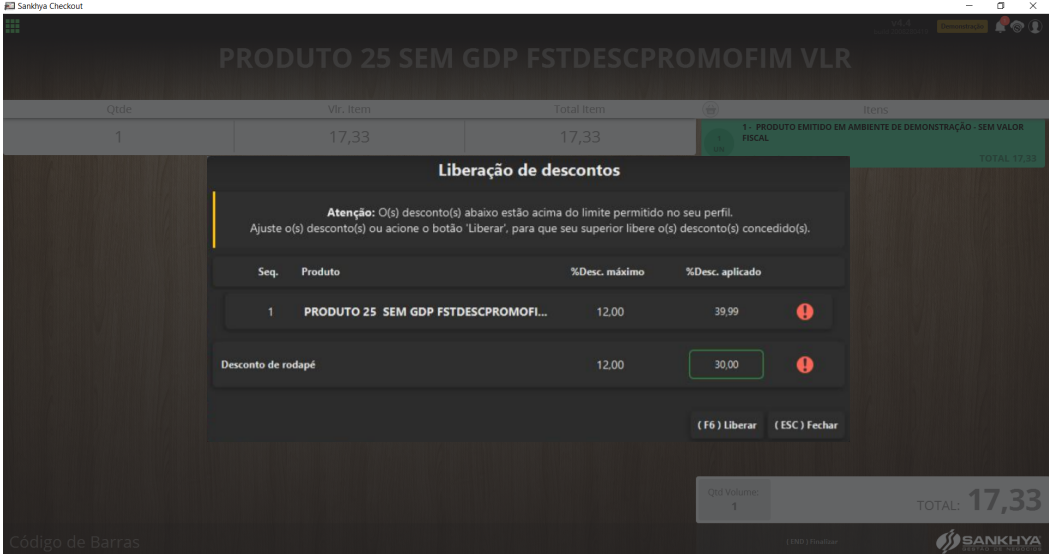The width and height of the screenshot is (1049, 554).
Task: Click the Qtde value field
Action: tap(118, 137)
